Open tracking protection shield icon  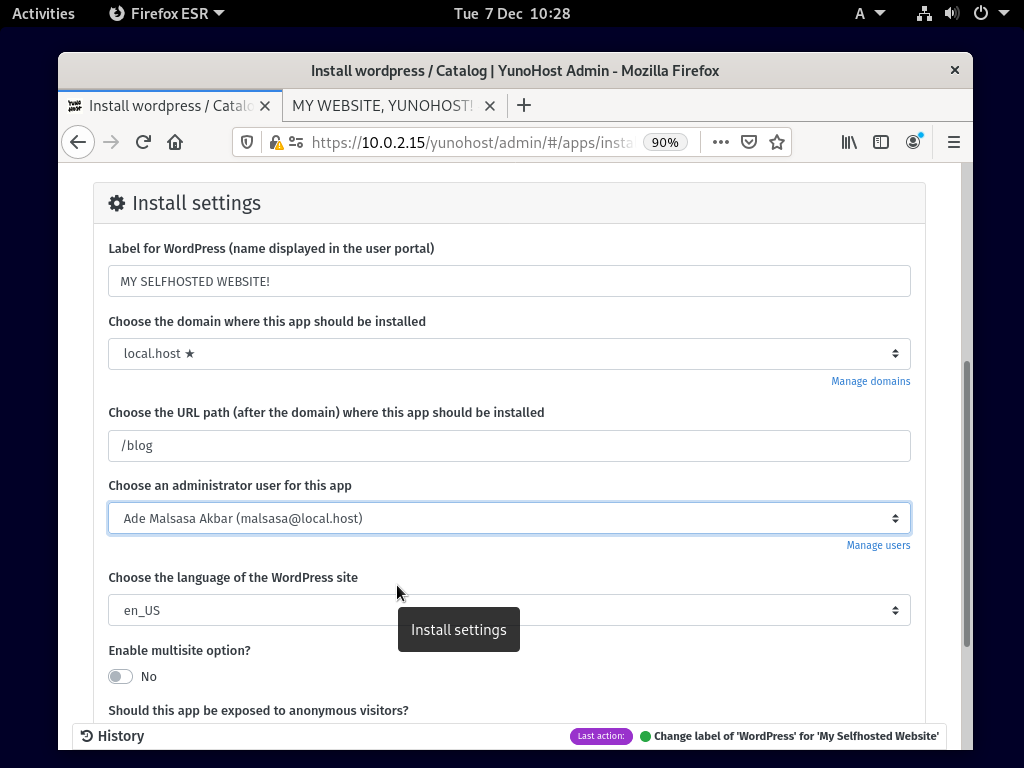[247, 142]
